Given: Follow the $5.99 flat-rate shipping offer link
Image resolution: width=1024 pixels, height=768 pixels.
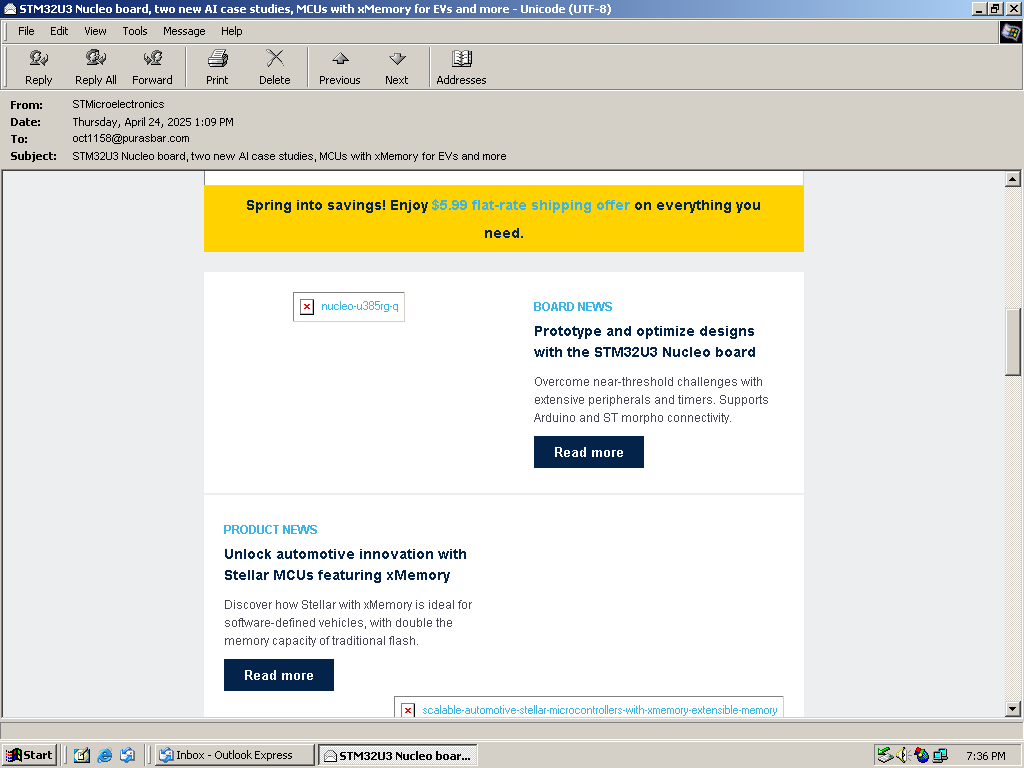Looking at the screenshot, I should point(530,205).
